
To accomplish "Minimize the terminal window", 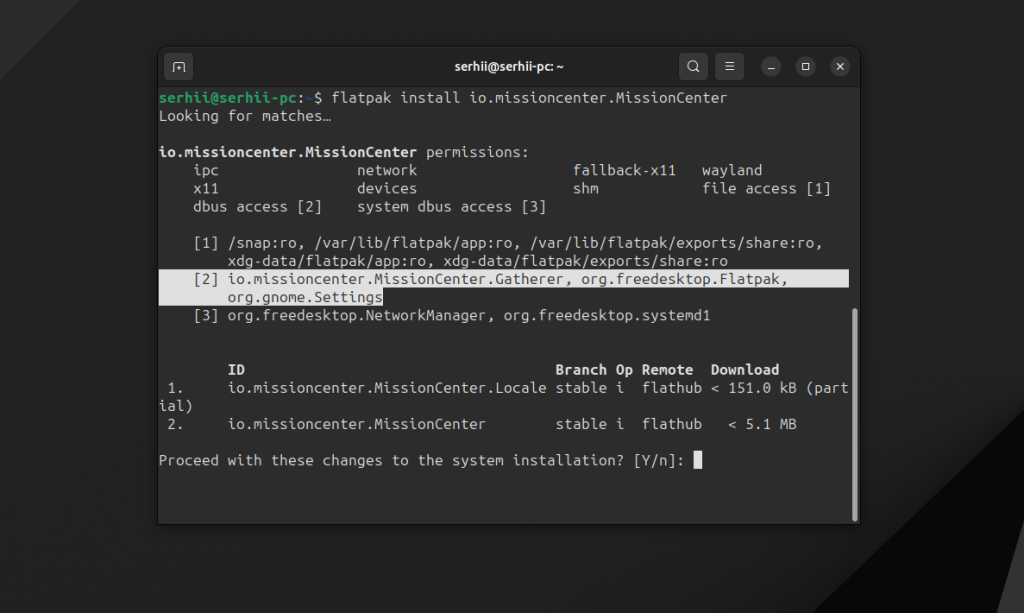I will 771,67.
